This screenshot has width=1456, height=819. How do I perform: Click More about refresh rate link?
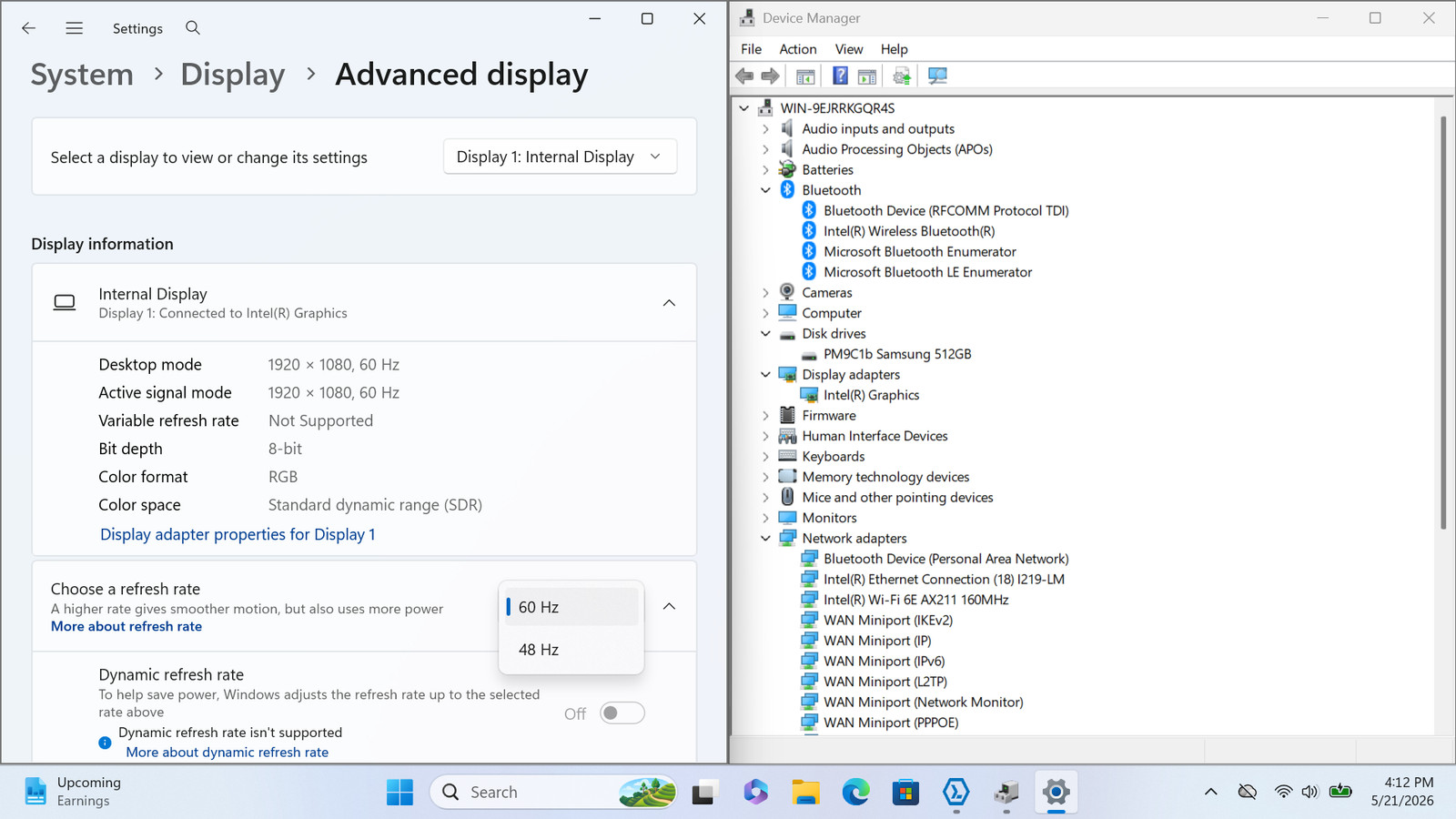[126, 626]
